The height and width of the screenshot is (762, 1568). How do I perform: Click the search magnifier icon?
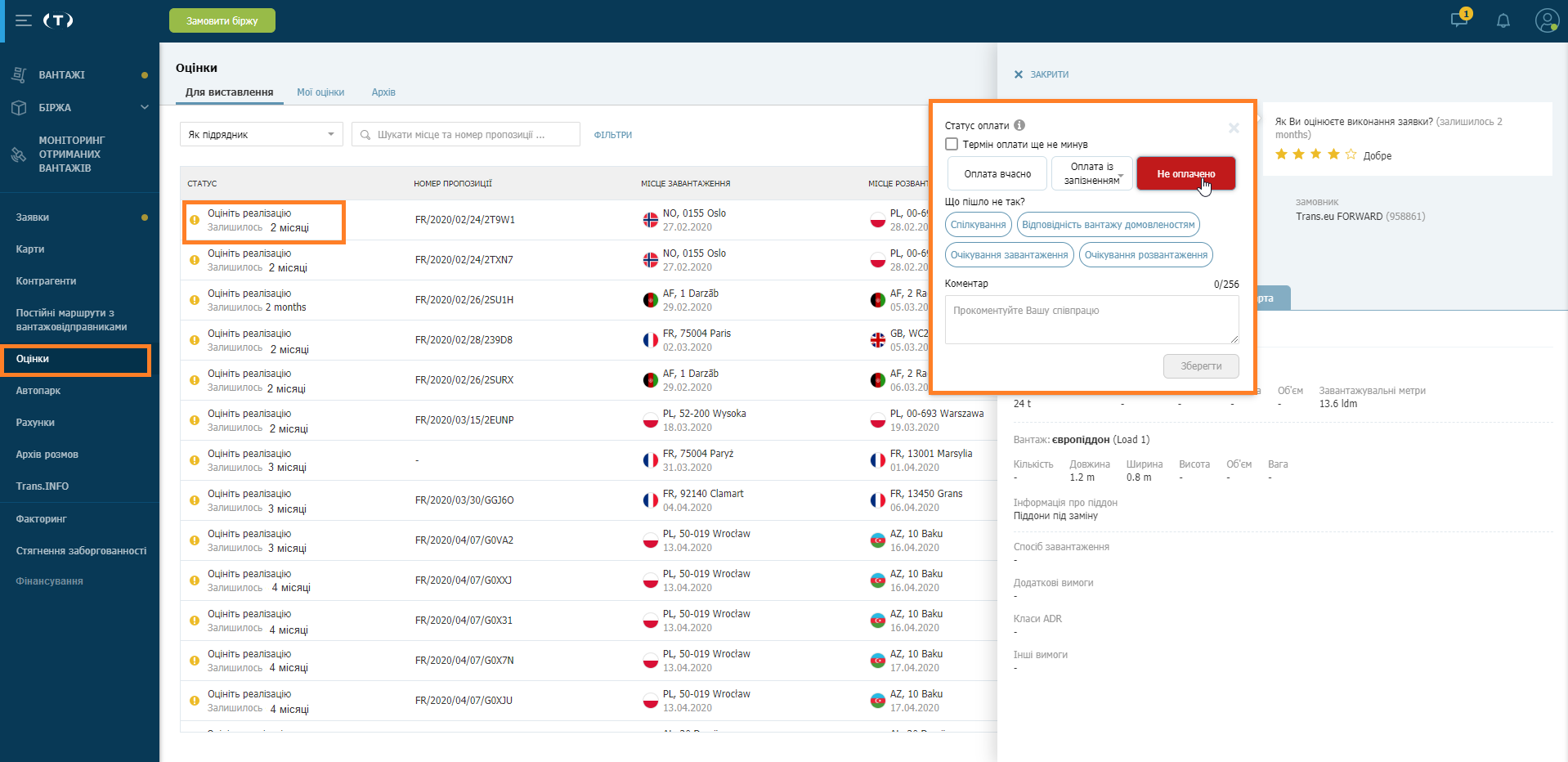(x=365, y=135)
